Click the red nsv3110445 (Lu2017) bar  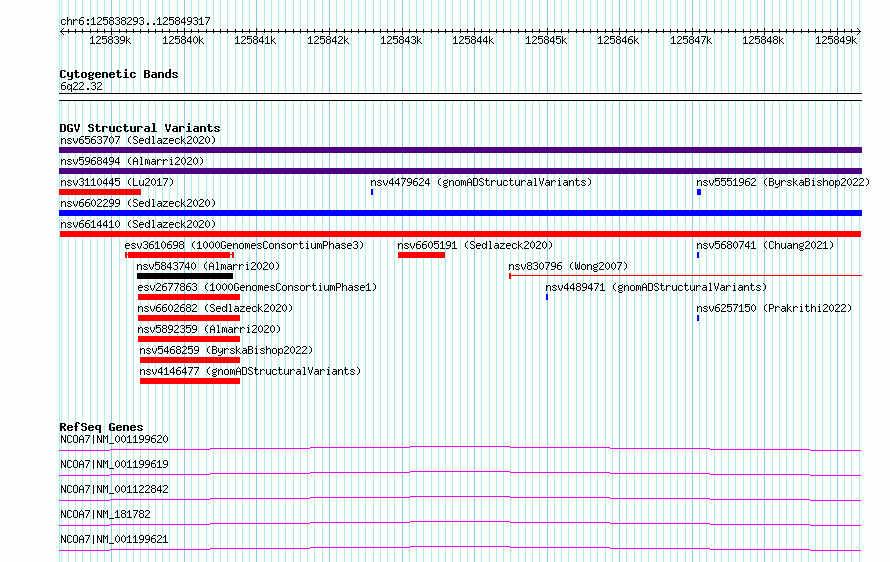tap(100, 192)
